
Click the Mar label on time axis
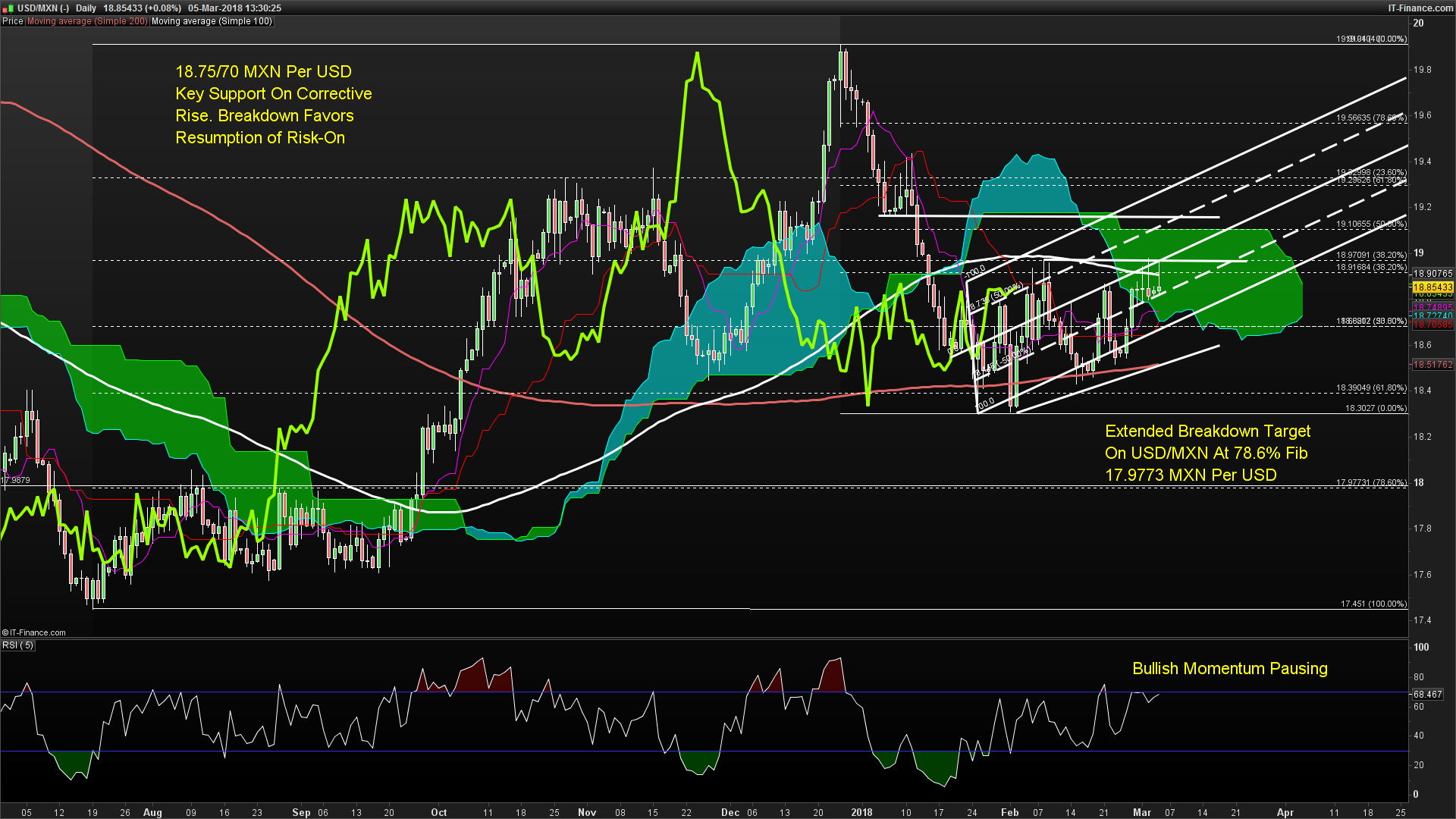pos(1142,812)
